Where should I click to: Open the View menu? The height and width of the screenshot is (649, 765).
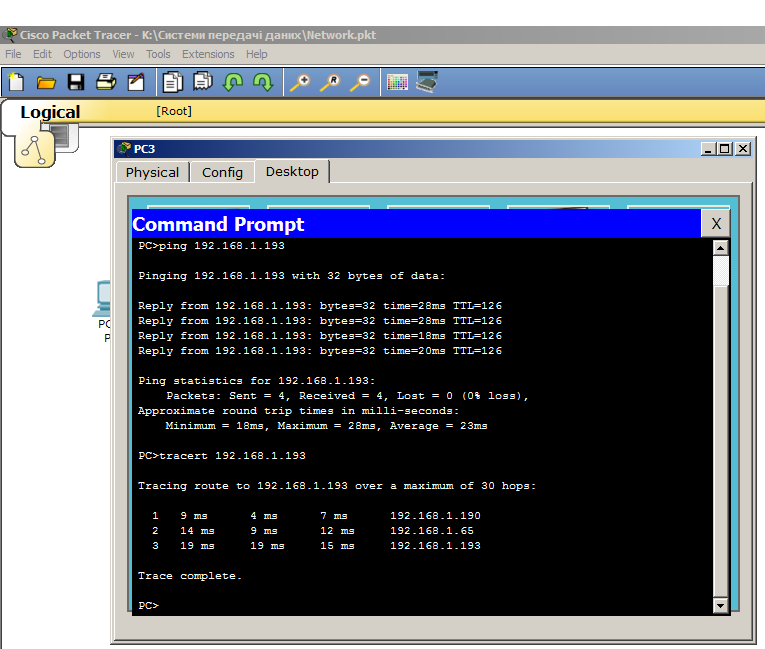(x=123, y=54)
